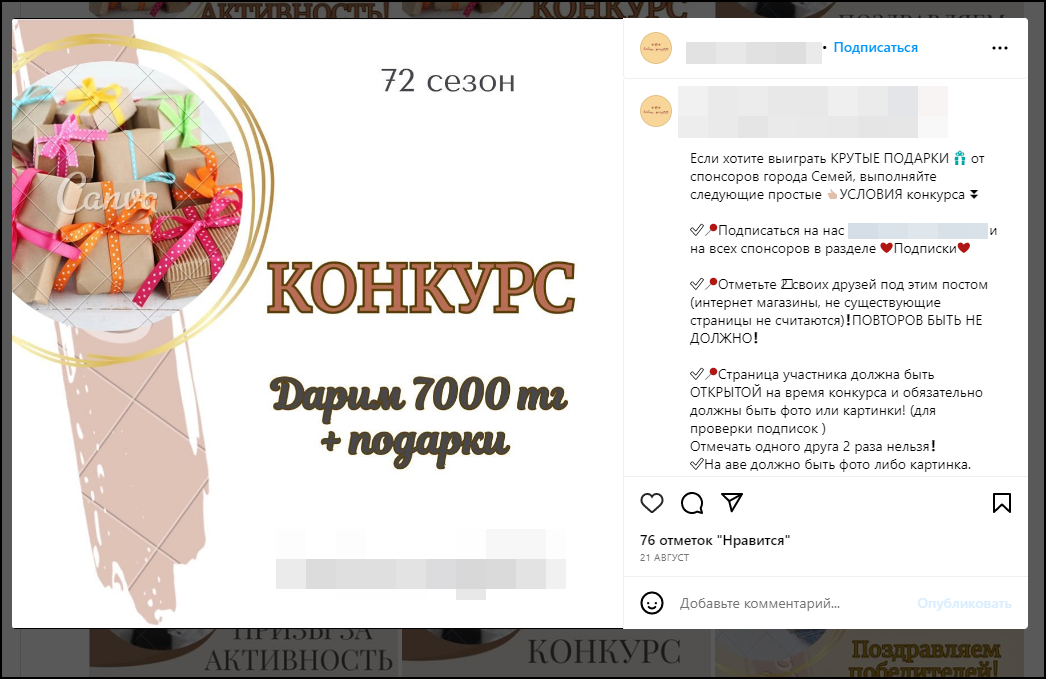Open background КОНКУРС thumbnail below the post

[557, 654]
